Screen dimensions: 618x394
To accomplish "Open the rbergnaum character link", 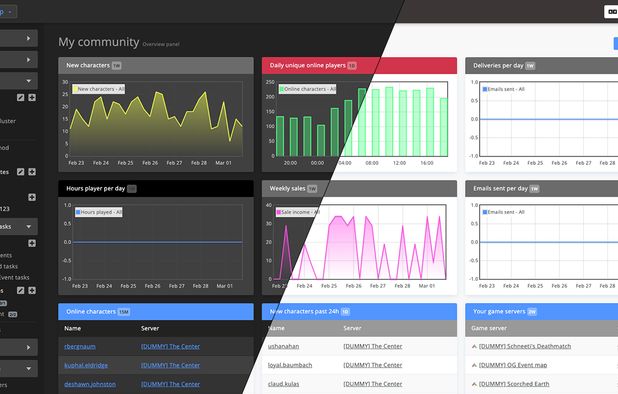I will pos(80,346).
